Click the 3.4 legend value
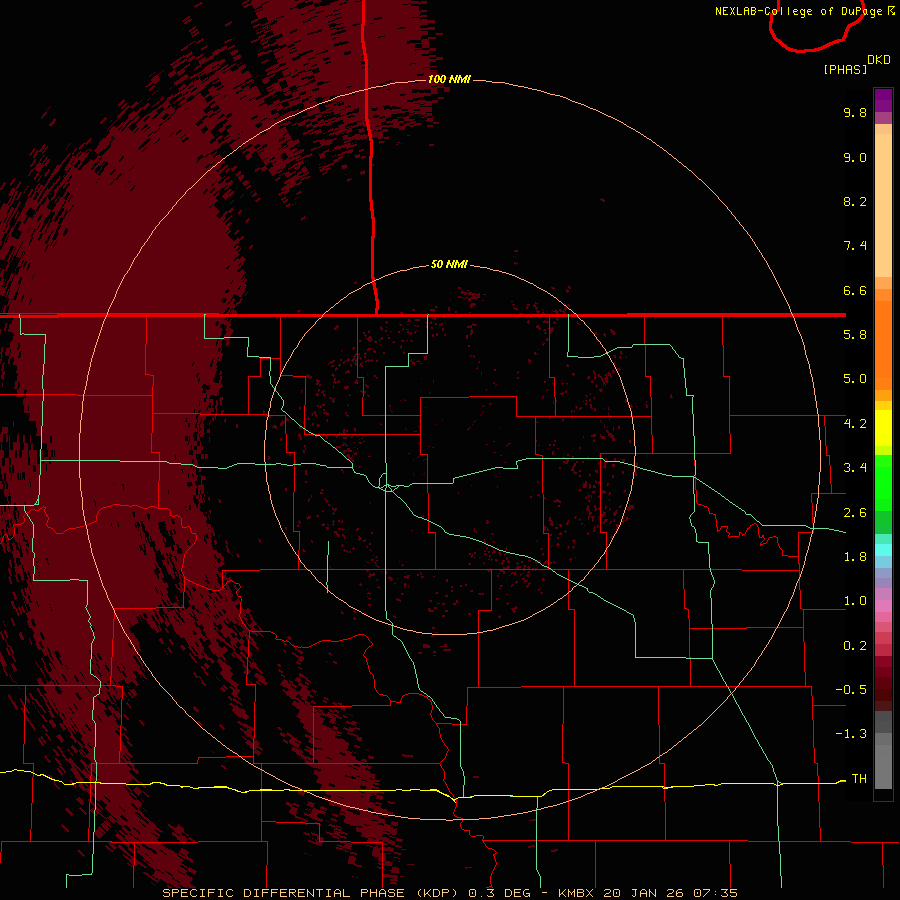The image size is (900, 900). point(855,468)
